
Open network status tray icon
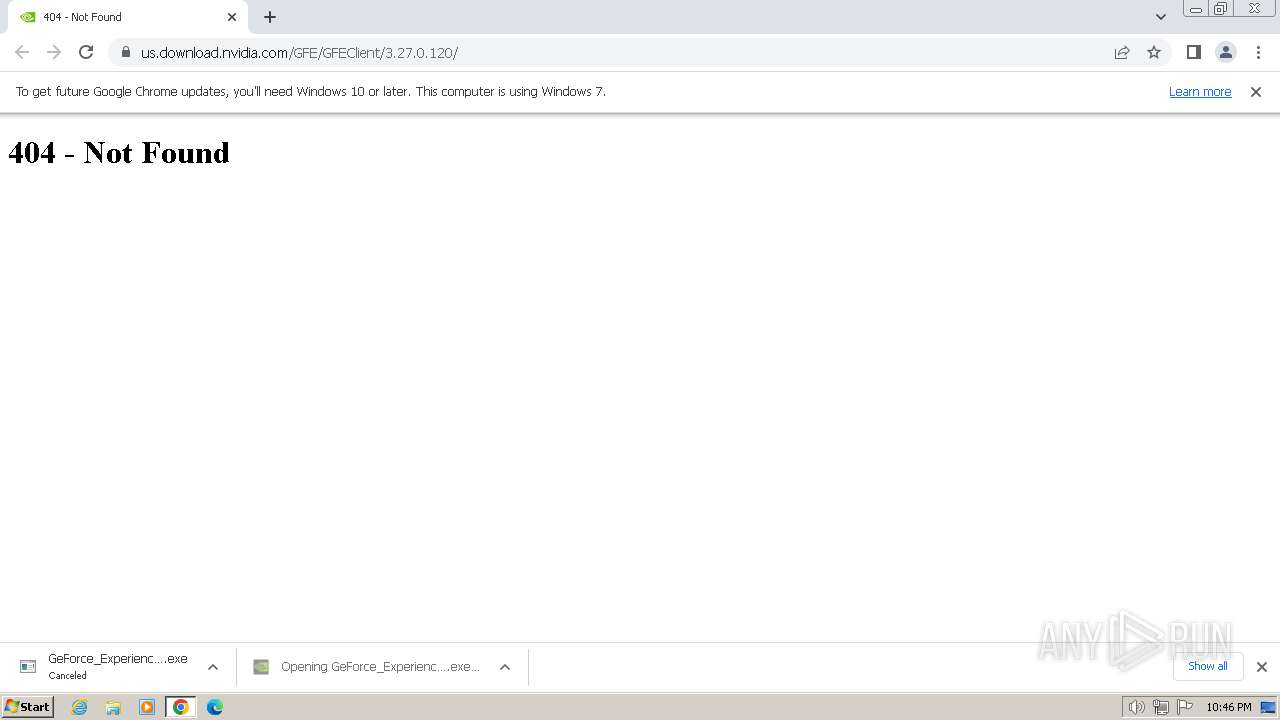(1161, 707)
